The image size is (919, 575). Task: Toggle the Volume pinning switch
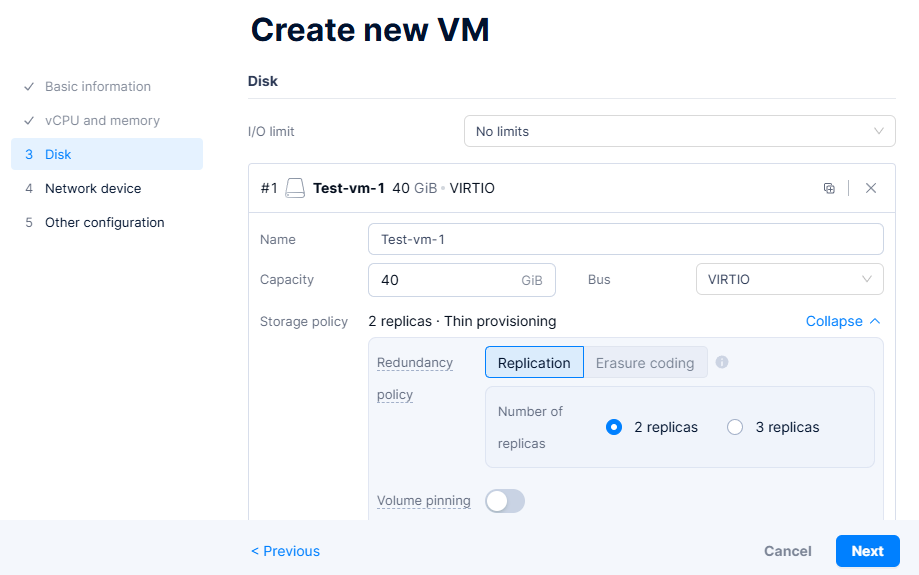[505, 501]
